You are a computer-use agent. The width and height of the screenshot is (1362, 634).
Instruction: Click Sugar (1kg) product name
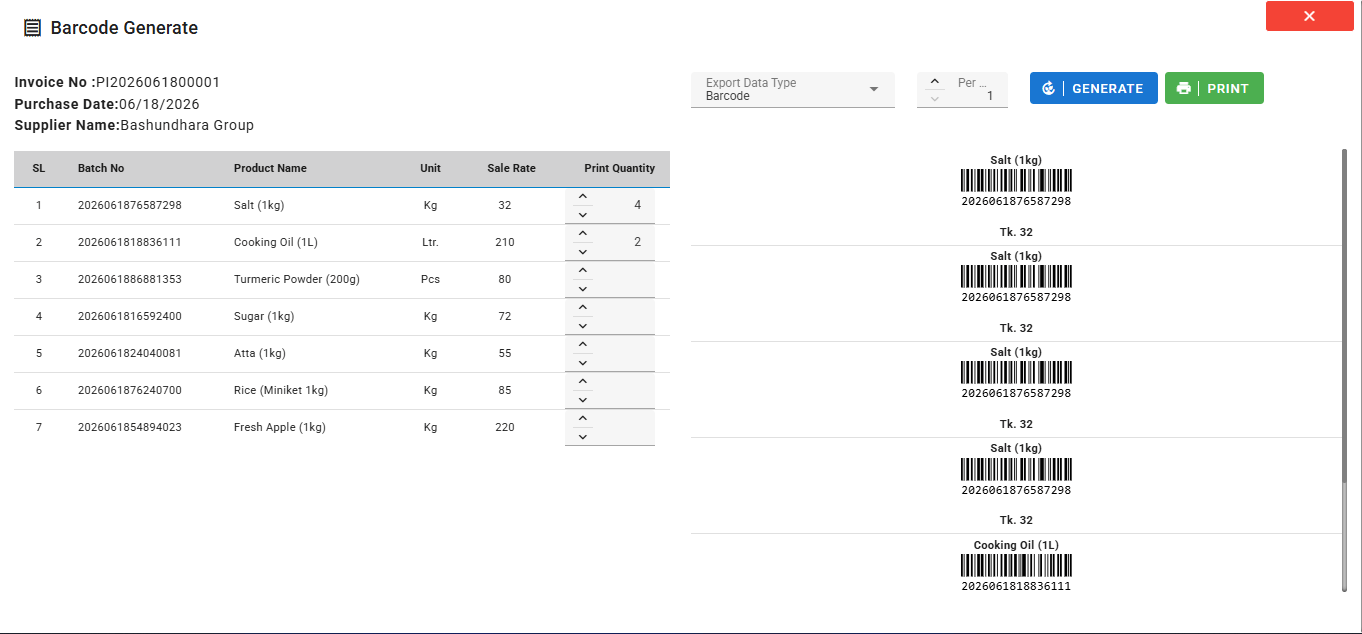coord(264,316)
